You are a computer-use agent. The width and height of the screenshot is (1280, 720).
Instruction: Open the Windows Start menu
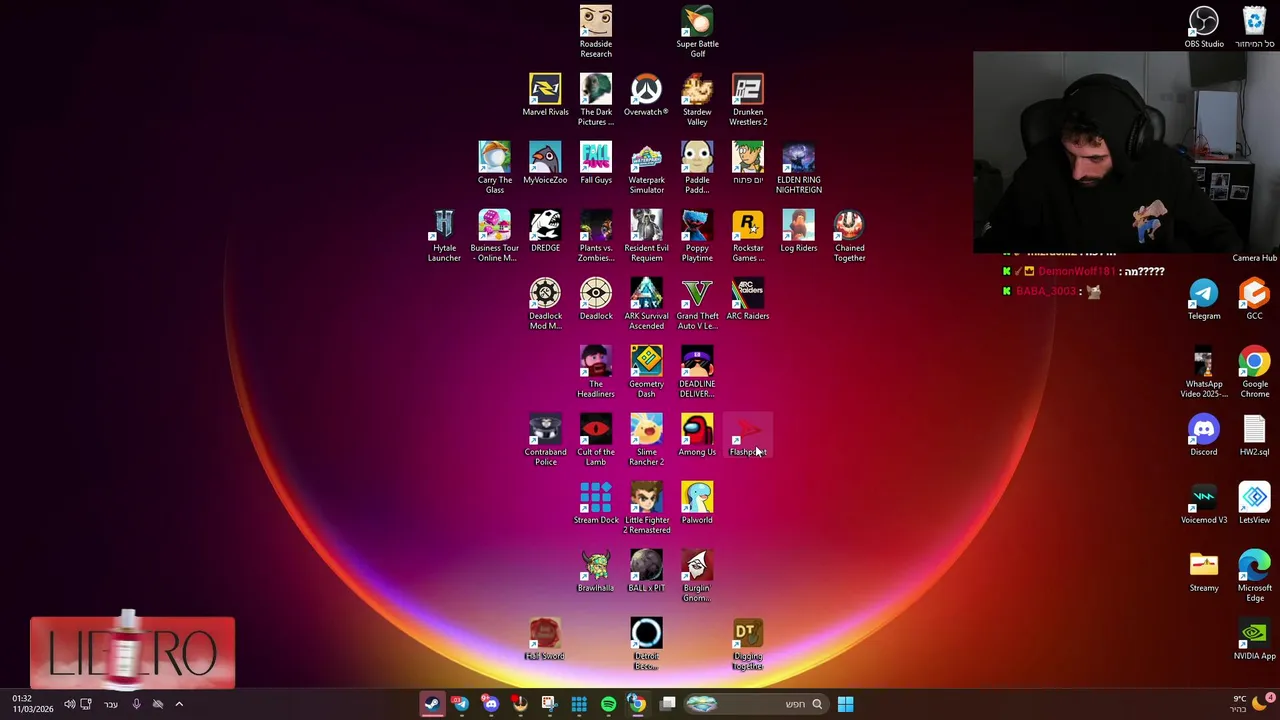coord(845,704)
